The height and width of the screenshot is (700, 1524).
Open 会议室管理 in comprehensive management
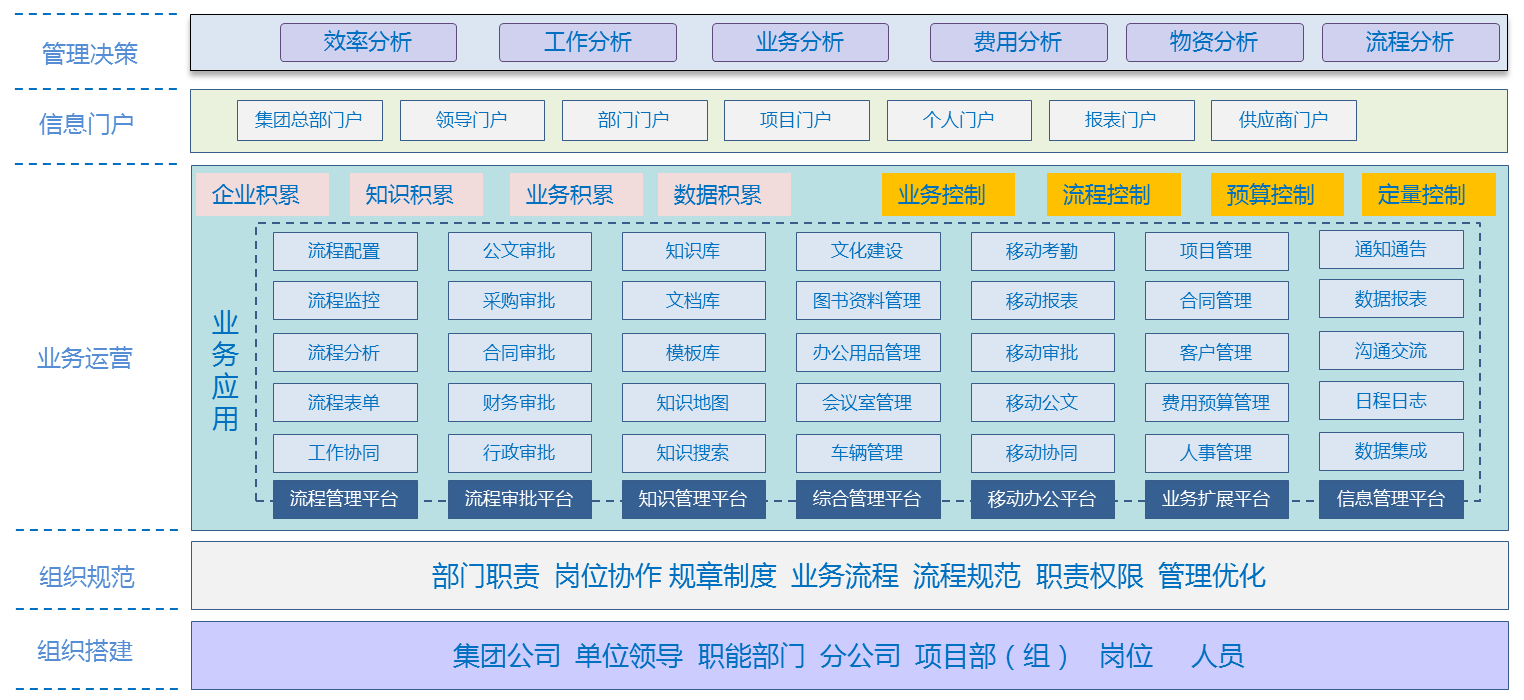868,402
